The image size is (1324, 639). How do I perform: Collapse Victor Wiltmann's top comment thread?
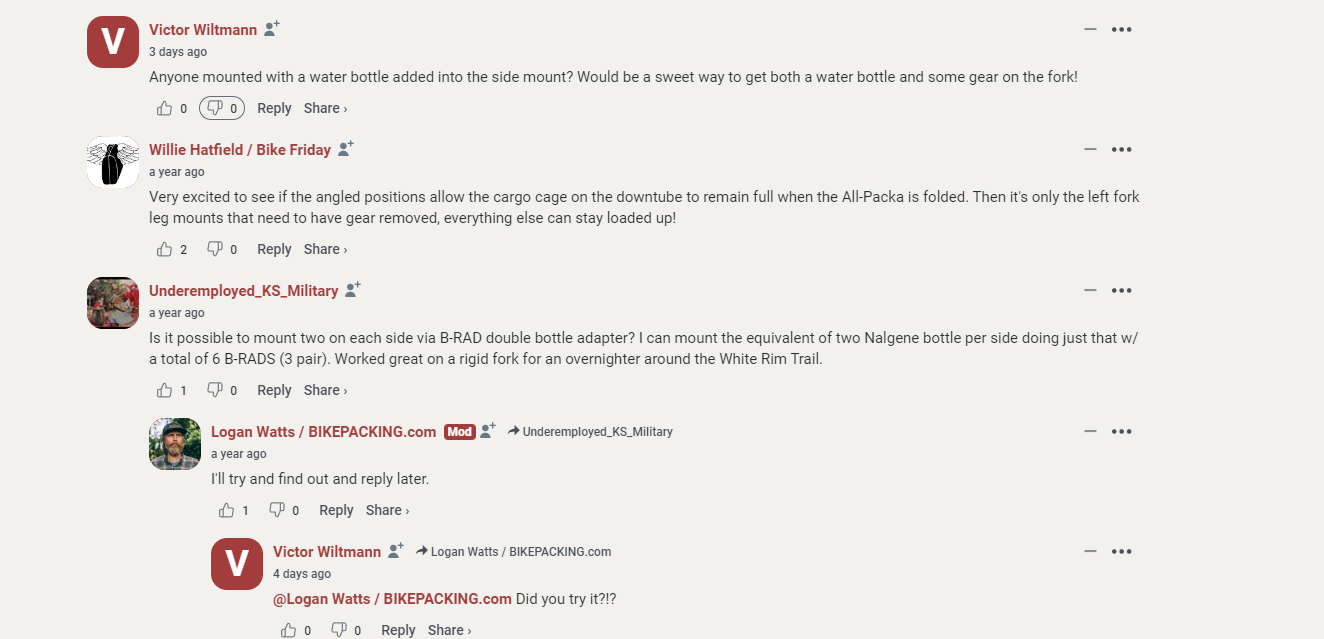tap(1090, 29)
